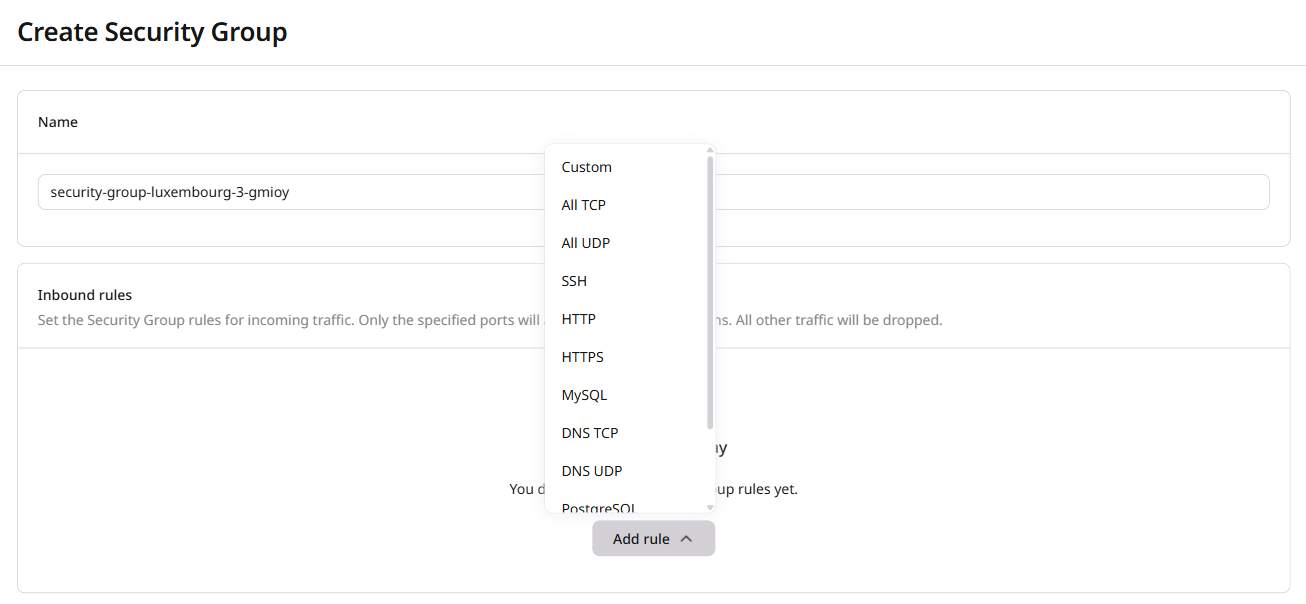Click the security group name input field

(x=654, y=192)
